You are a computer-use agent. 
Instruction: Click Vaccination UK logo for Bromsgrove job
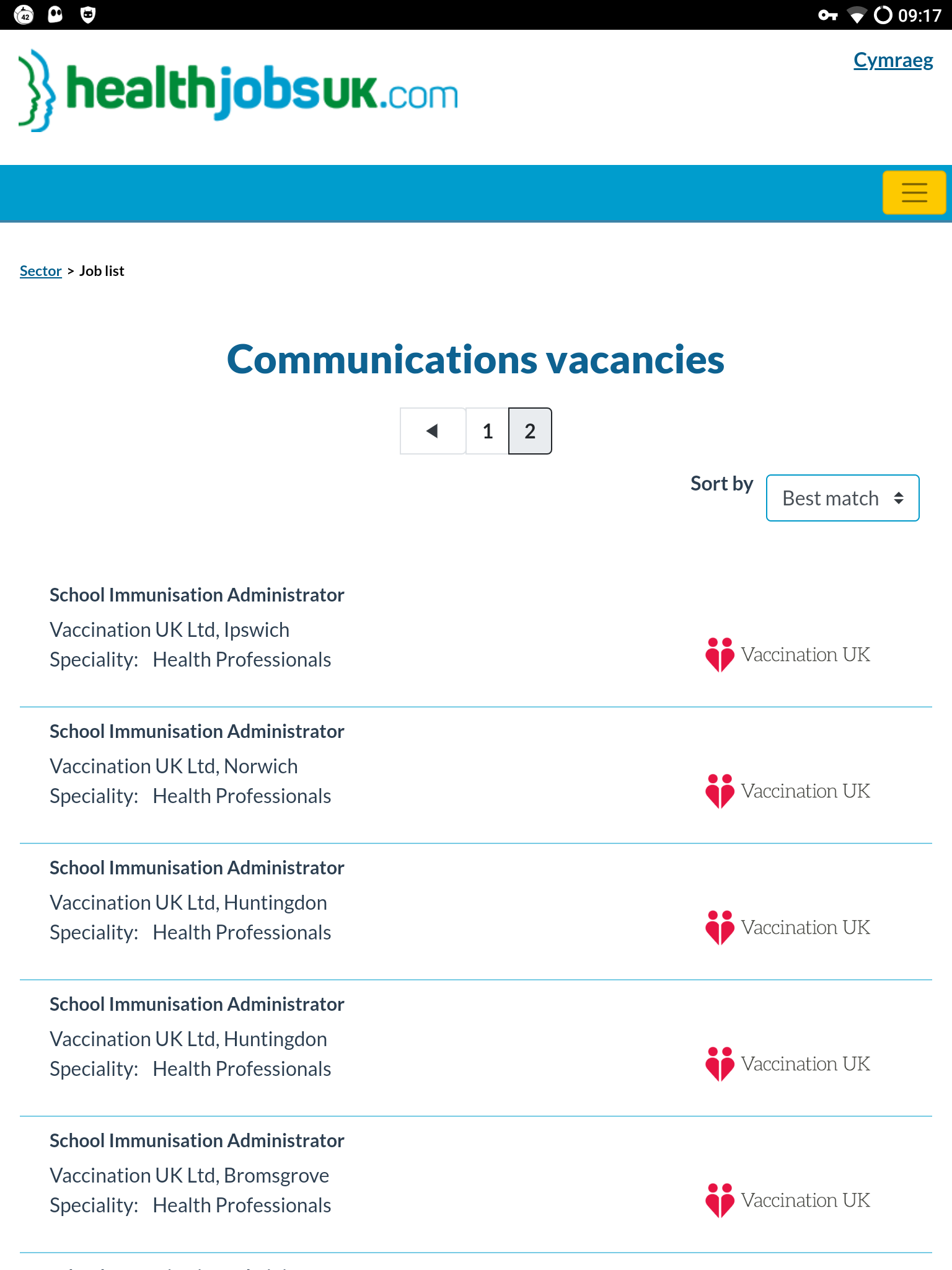(x=787, y=1201)
